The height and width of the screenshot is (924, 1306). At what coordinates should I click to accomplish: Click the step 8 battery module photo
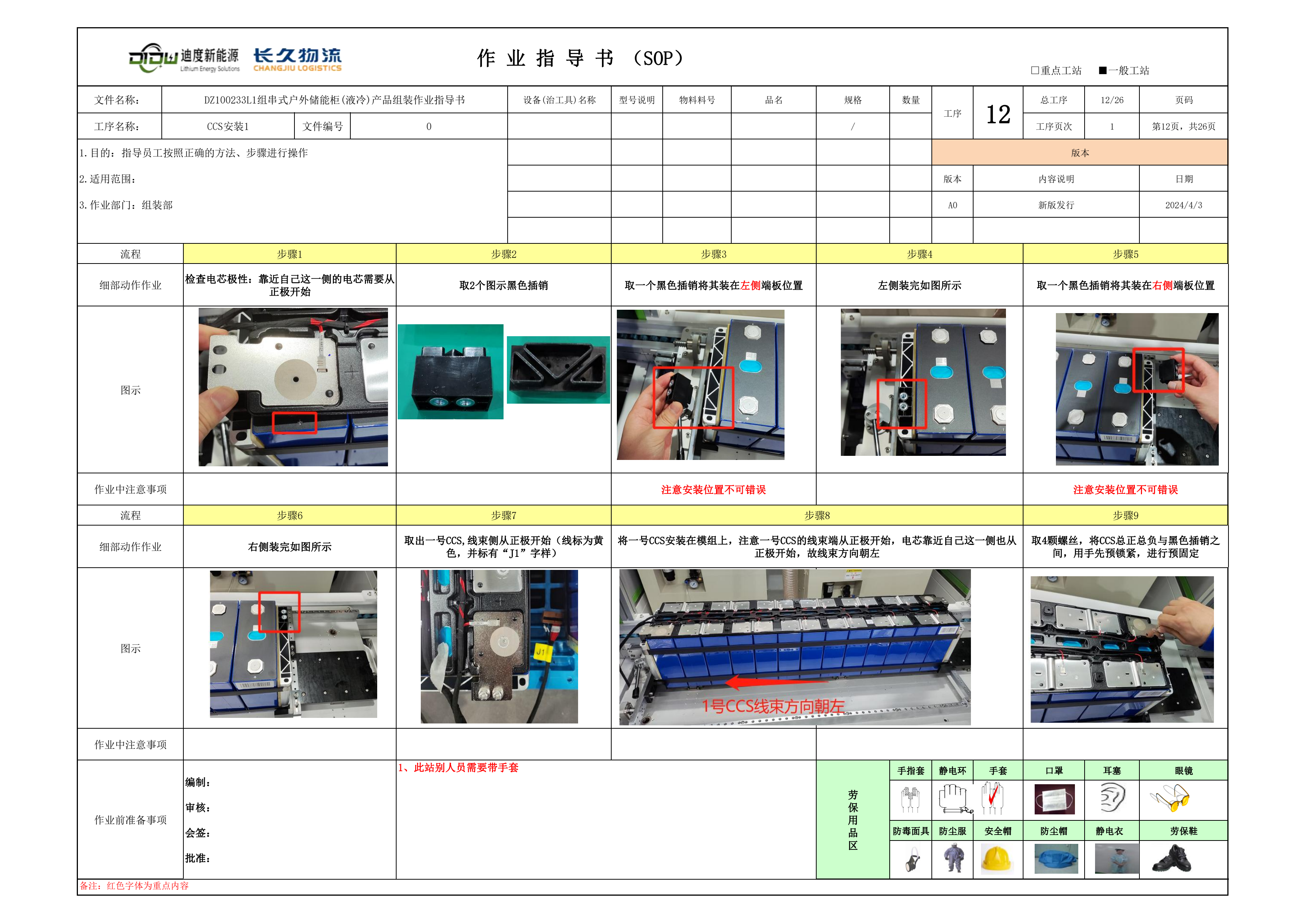point(795,647)
